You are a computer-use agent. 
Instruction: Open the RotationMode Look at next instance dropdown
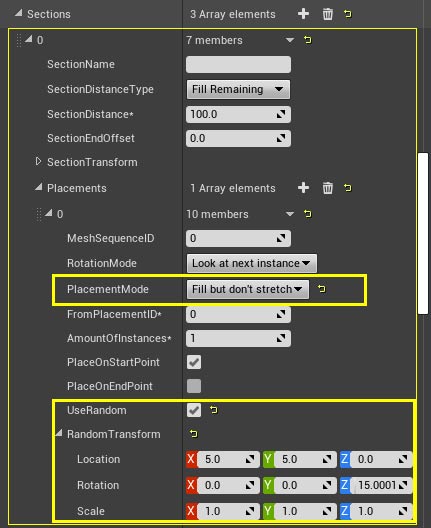pyautogui.click(x=252, y=263)
